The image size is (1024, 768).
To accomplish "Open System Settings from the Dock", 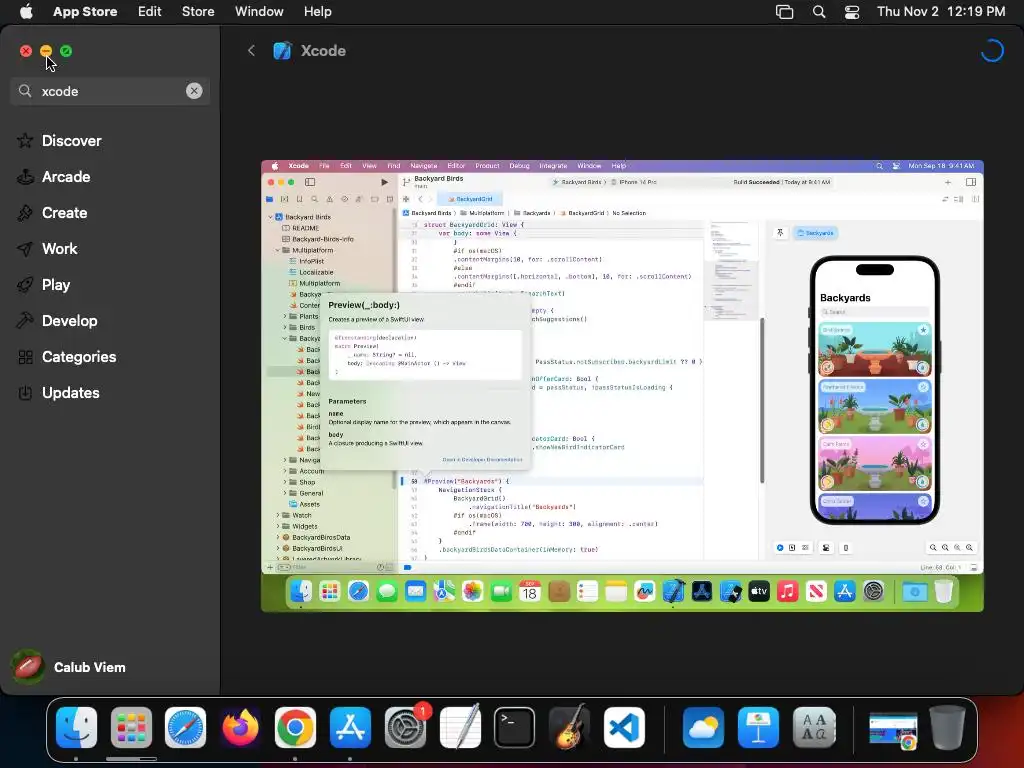I will pos(405,727).
